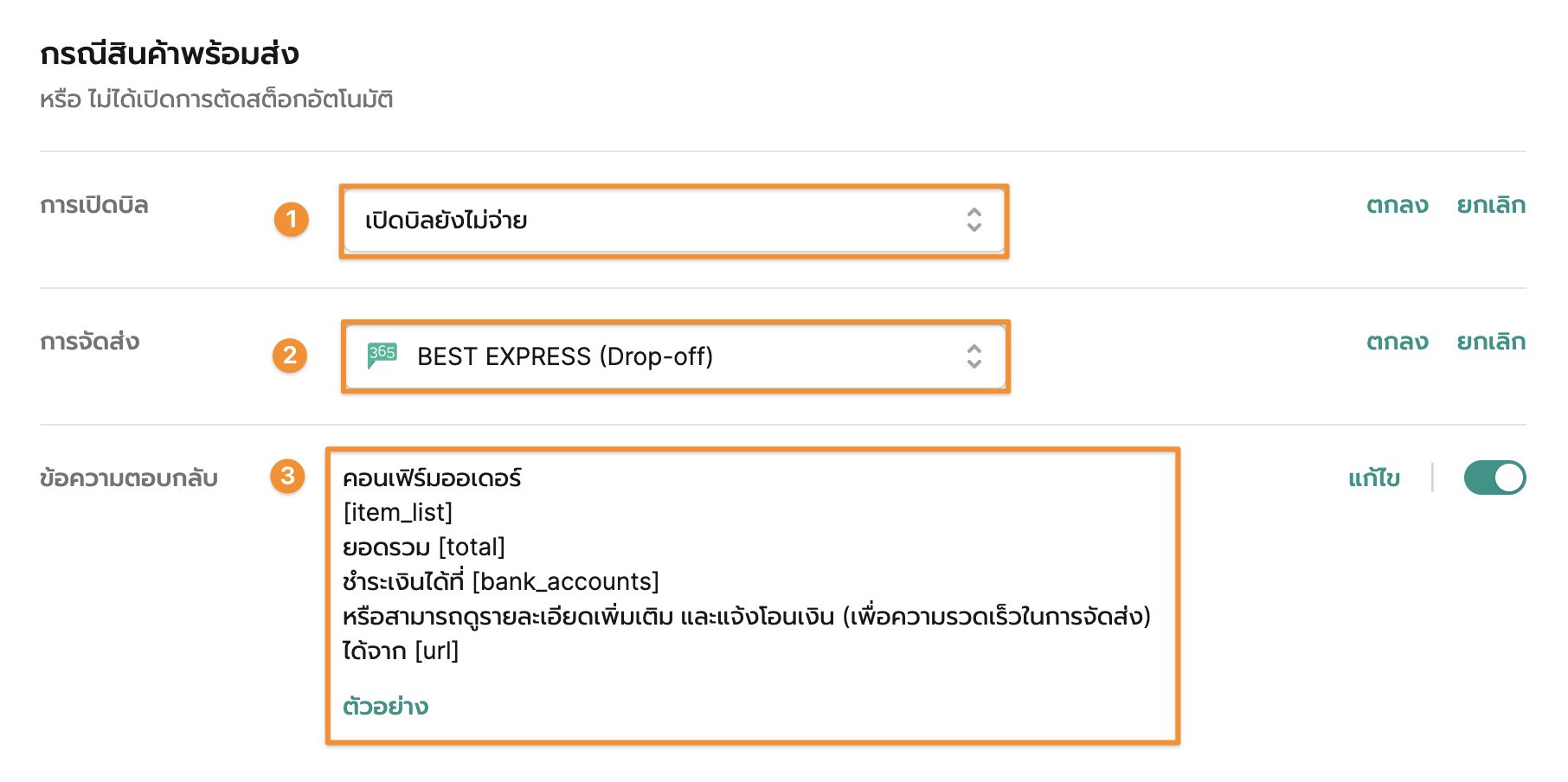Image resolution: width=1568 pixels, height=782 pixels.
Task: Click the การจัดส่ง row label
Action: pyautogui.click(x=90, y=342)
